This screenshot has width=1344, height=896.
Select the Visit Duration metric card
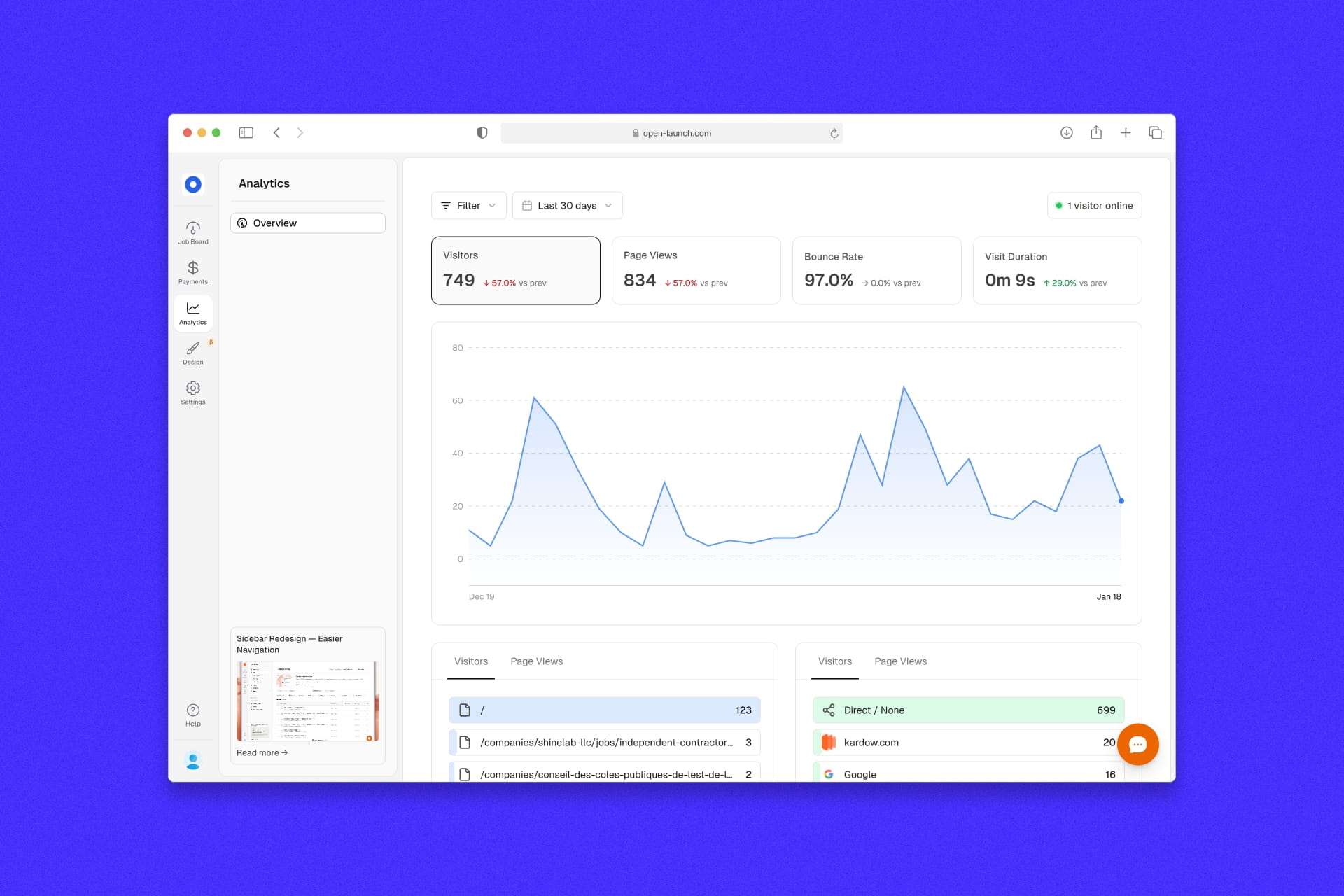point(1057,270)
